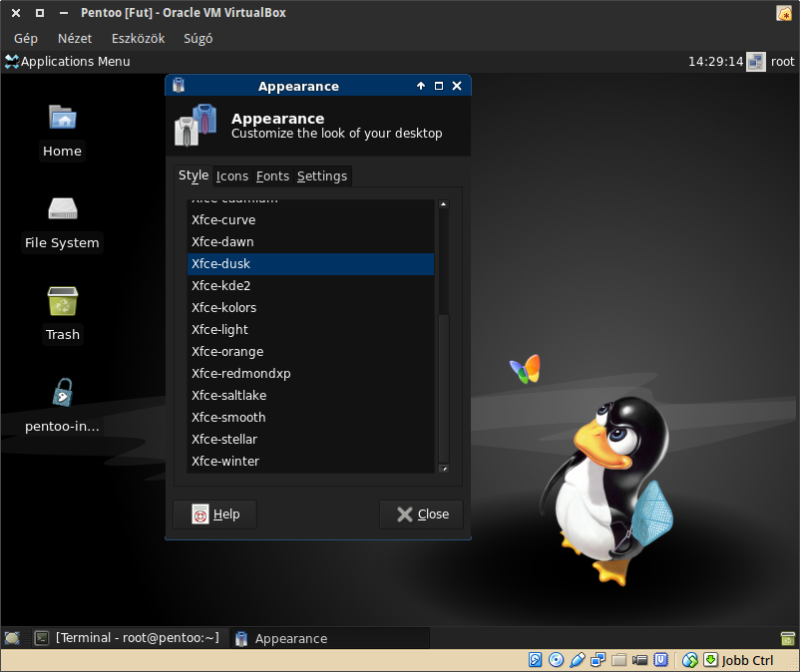Maximize the VirtualBox window
The height and width of the screenshot is (672, 800).
(40, 13)
